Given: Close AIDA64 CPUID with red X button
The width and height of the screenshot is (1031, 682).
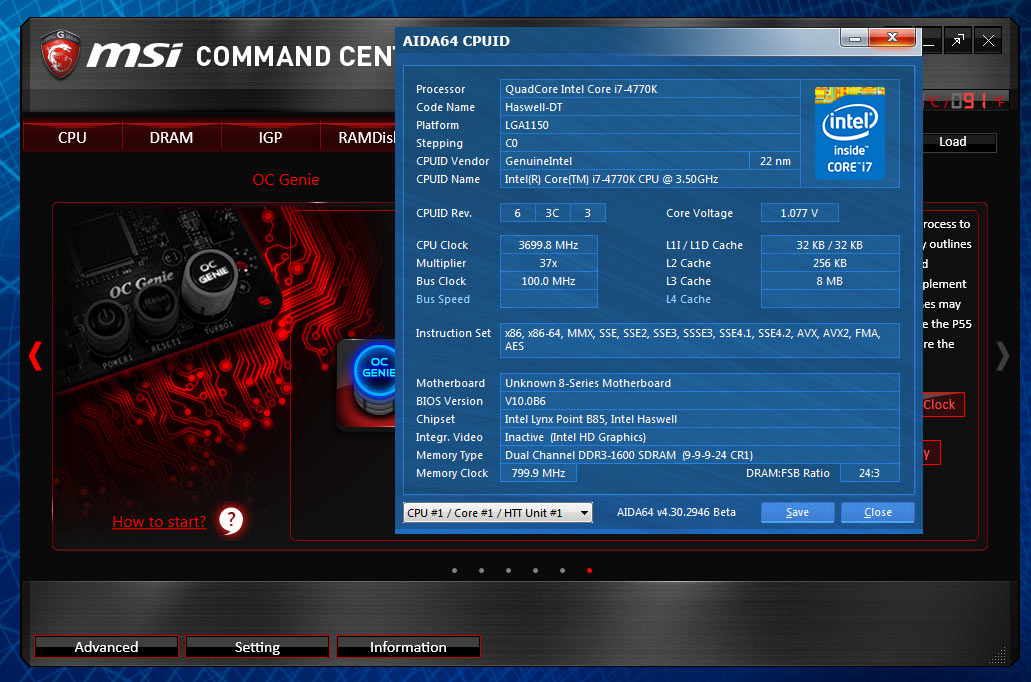Looking at the screenshot, I should [x=892, y=37].
